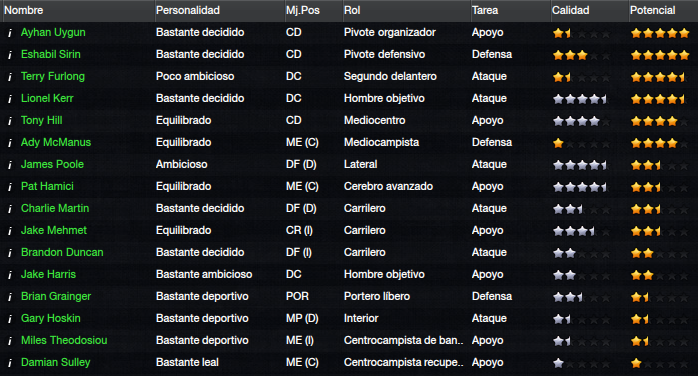Click info icon beside Eshabil Sirin

pos(9,55)
